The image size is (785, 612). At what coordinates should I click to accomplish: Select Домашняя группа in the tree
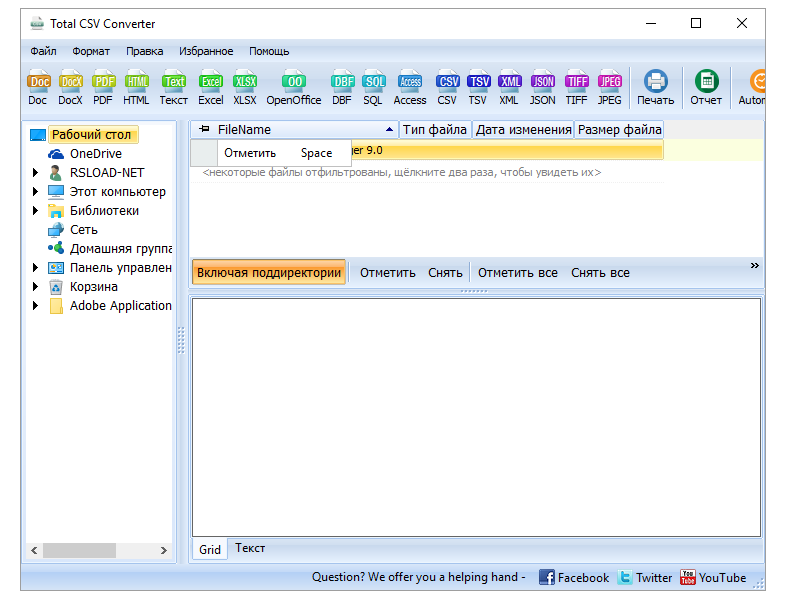121,249
